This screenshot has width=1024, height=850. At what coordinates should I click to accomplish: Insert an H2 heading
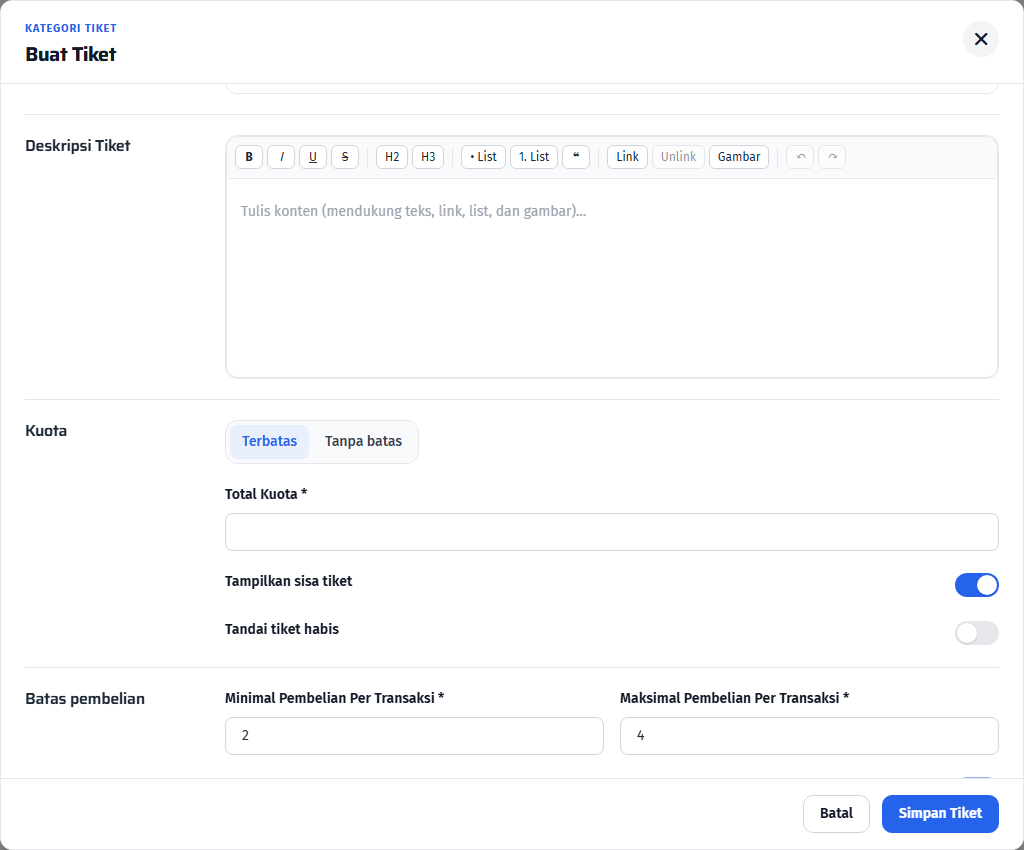392,157
